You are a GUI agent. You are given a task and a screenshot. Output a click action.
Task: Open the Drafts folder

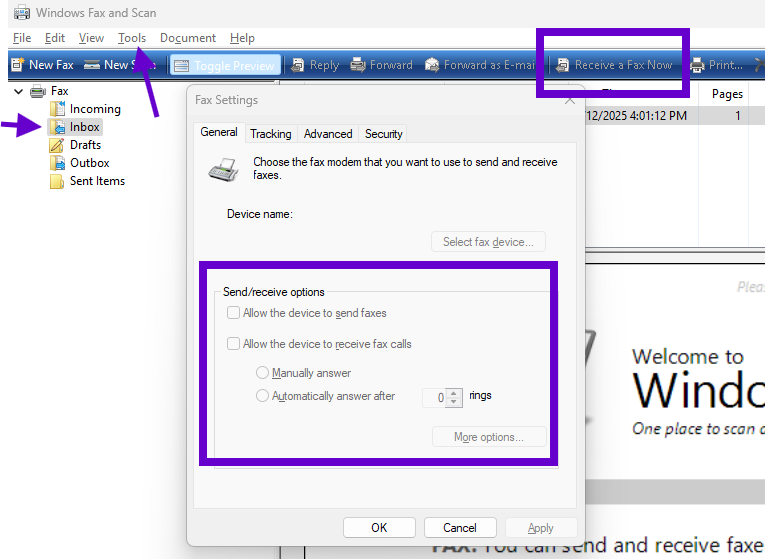76,145
